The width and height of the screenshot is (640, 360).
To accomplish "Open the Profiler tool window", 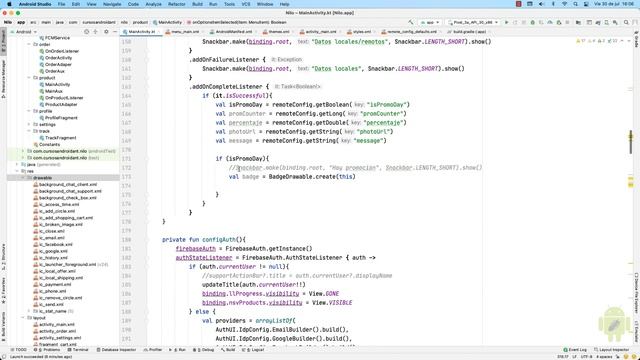I will click(153, 350).
